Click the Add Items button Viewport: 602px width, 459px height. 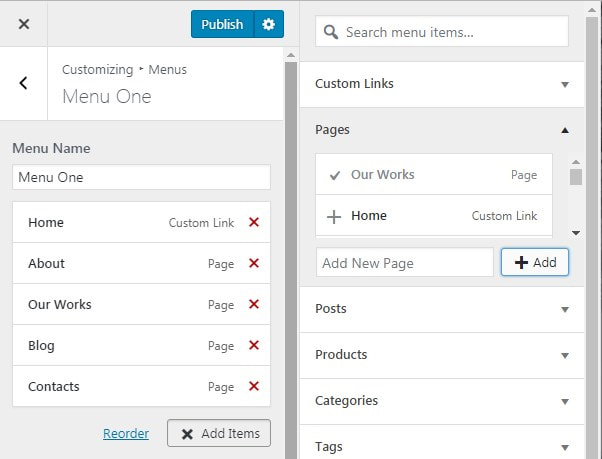pyautogui.click(x=219, y=433)
